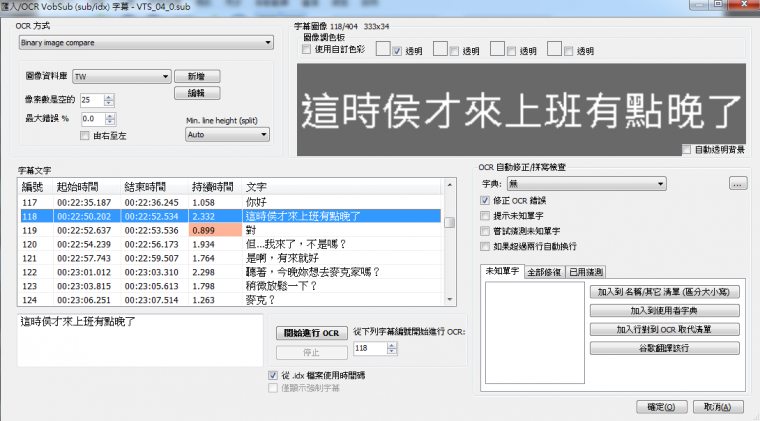Select row 123 稍微放鬆一下？
This screenshot has height=421, width=760.
[231, 286]
